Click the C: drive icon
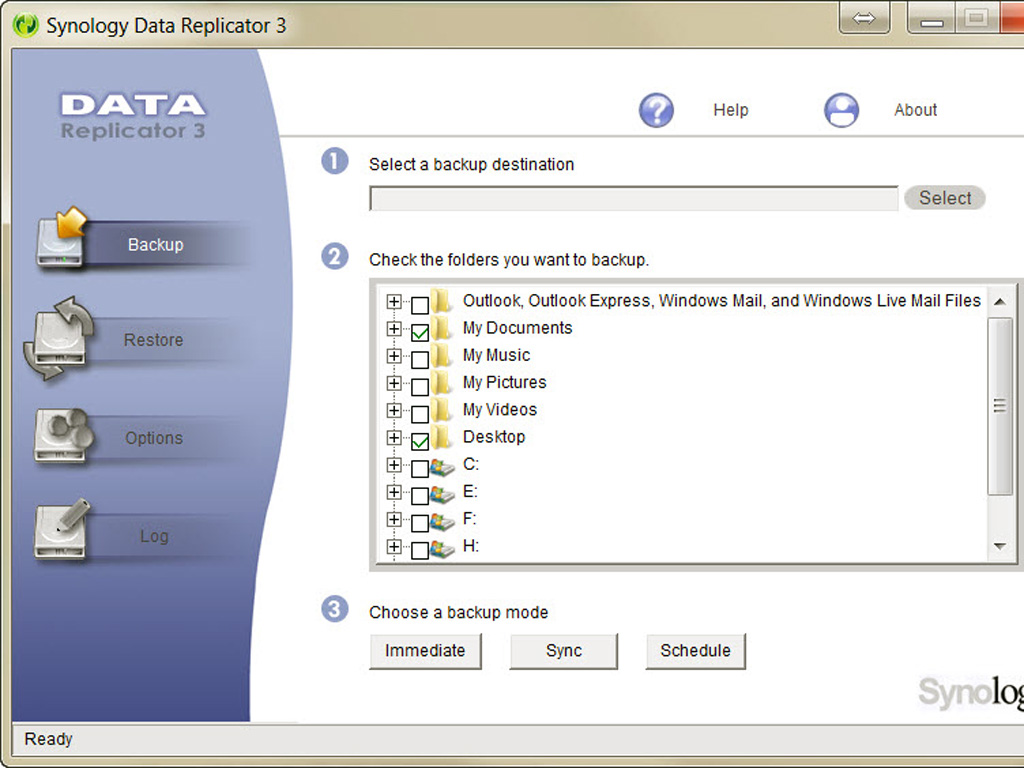This screenshot has width=1024, height=768. point(442,466)
